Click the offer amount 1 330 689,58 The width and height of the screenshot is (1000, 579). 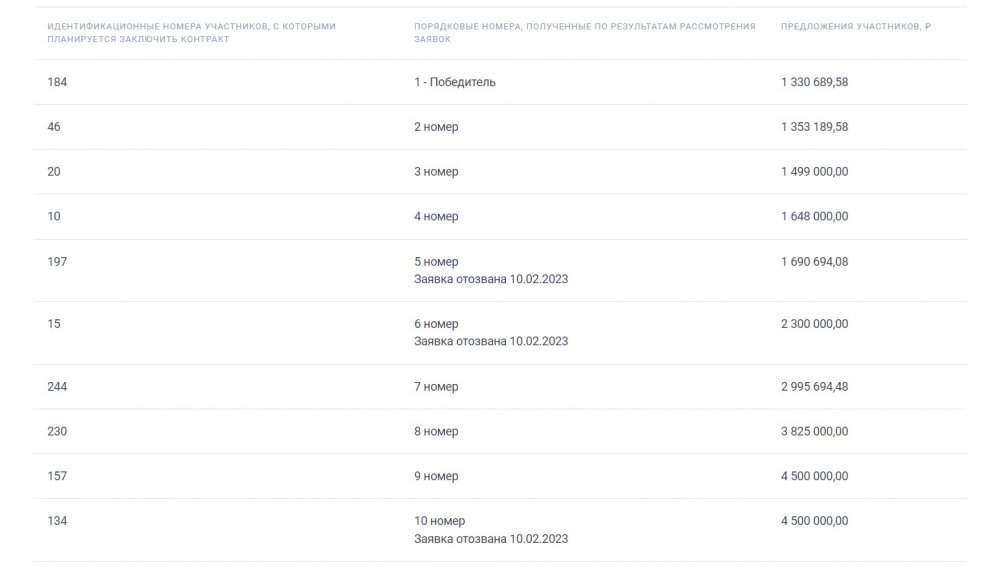click(x=814, y=82)
